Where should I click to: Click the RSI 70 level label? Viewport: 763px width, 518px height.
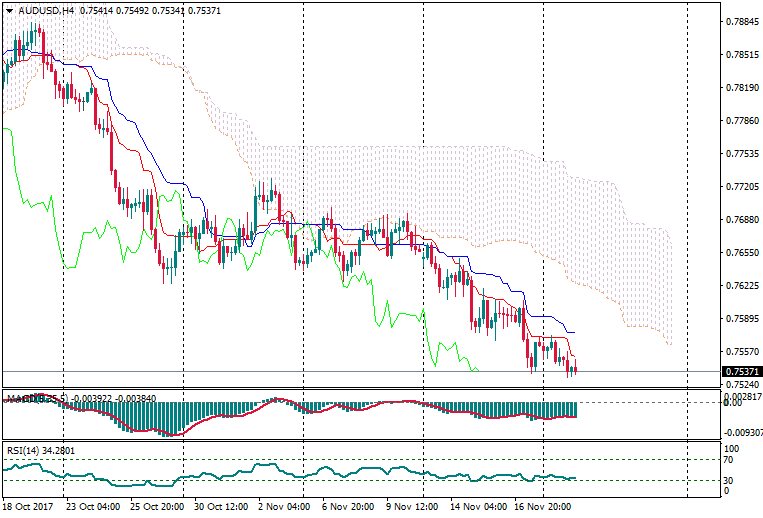(727, 460)
